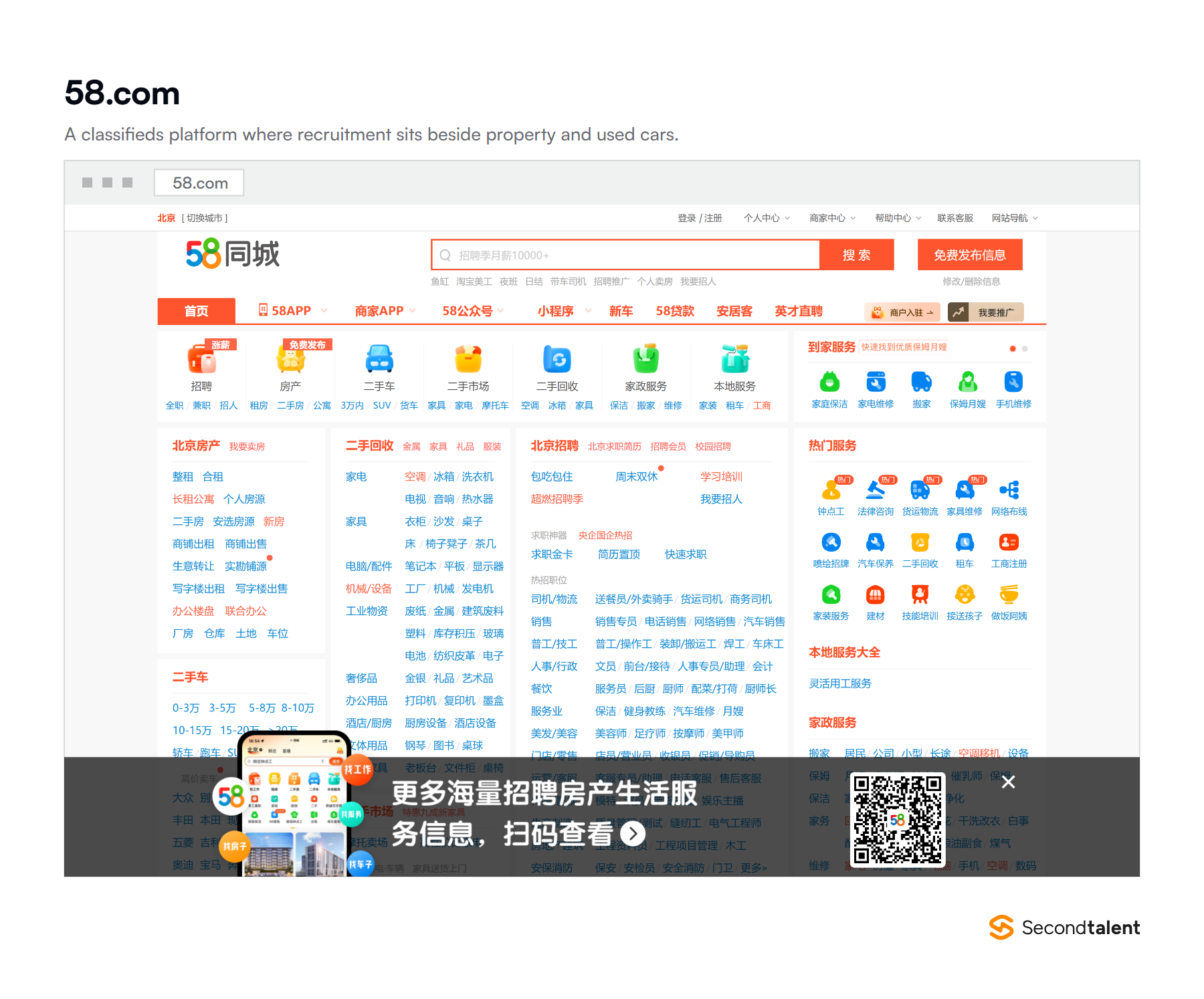Image resolution: width=1204 pixels, height=999 pixels.
Task: Click the 免费发布信息 button
Action: coord(970,255)
